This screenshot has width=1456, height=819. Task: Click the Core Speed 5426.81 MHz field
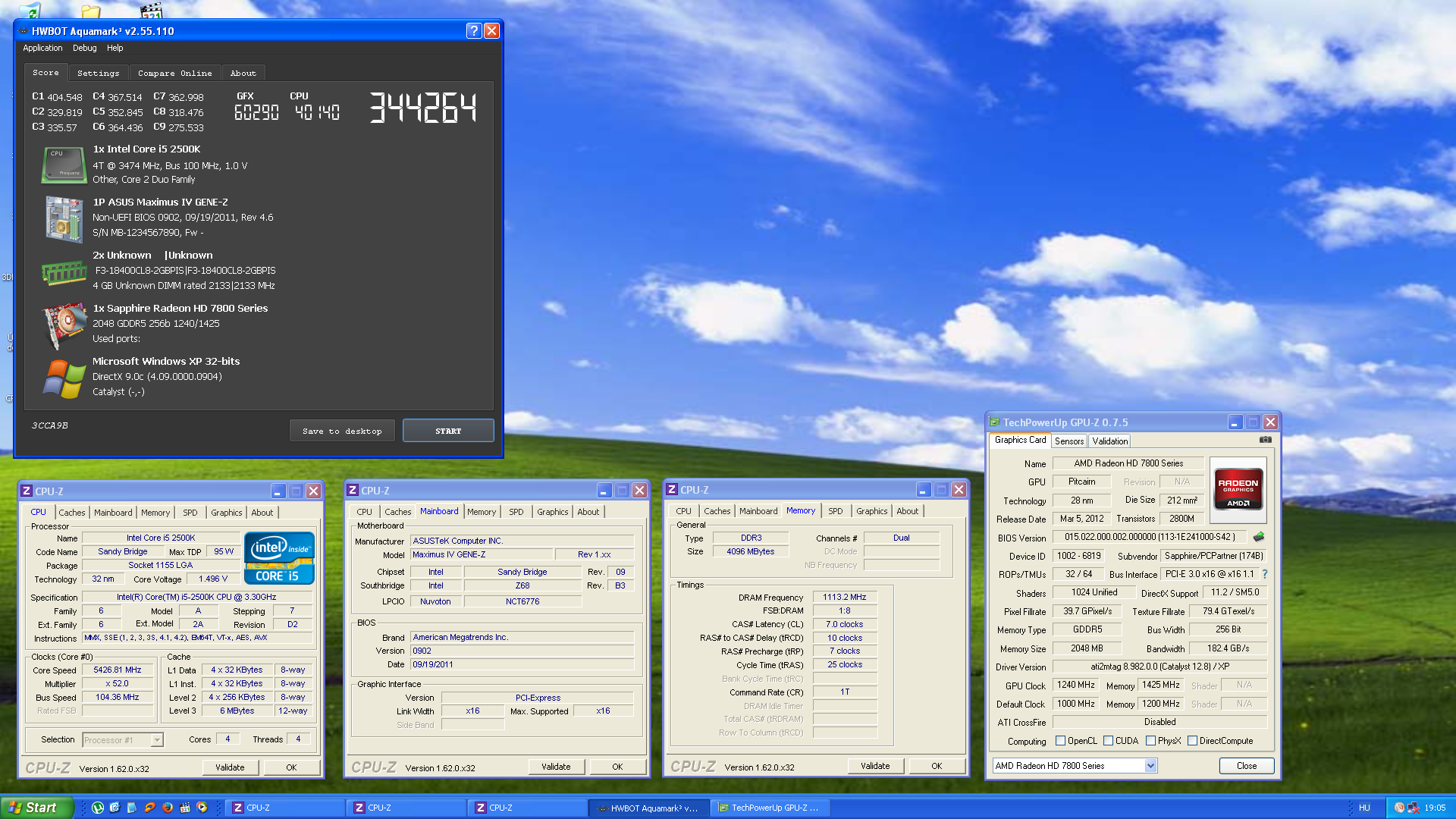tap(118, 670)
